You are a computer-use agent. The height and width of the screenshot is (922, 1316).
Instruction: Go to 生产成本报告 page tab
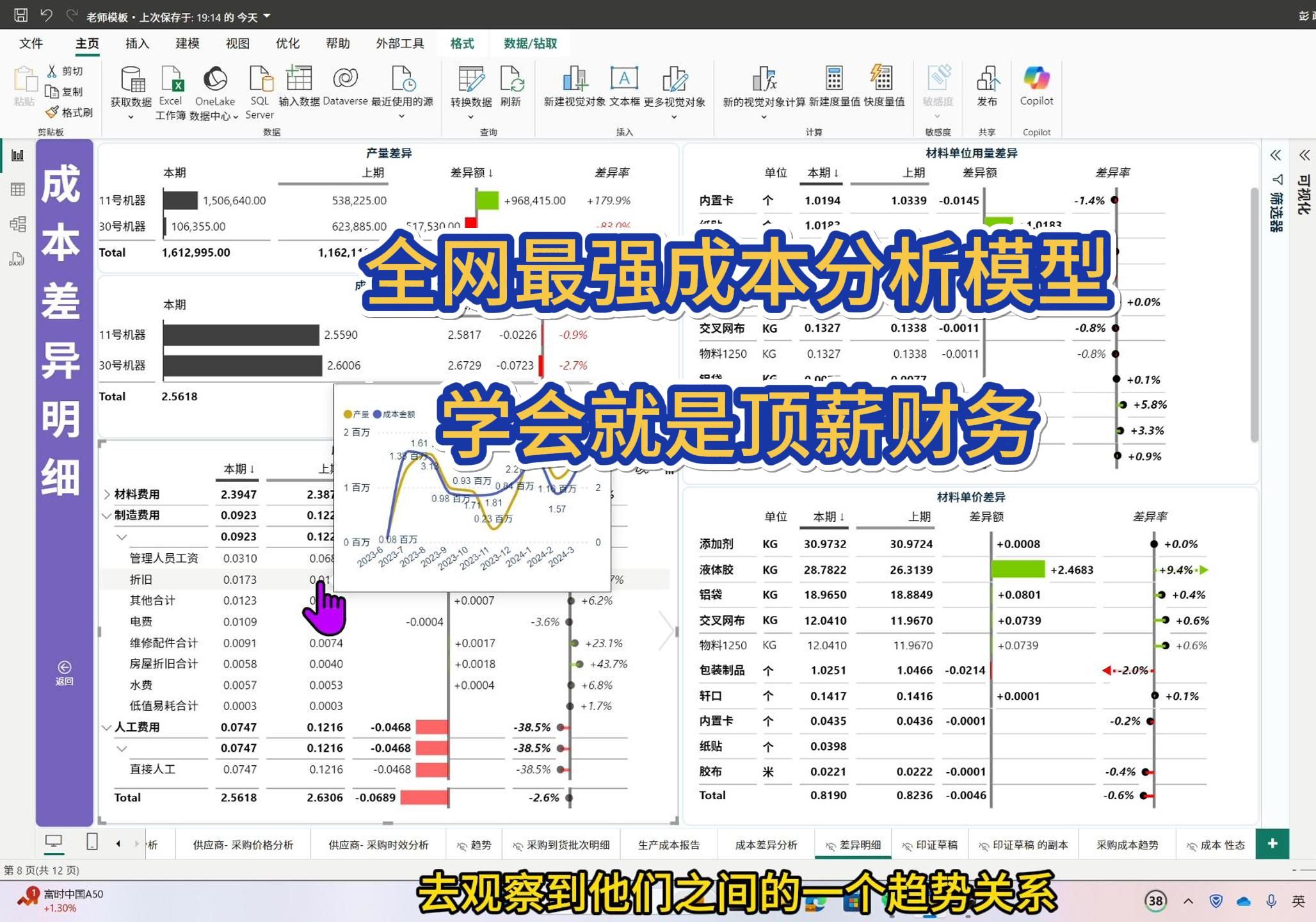(x=669, y=845)
